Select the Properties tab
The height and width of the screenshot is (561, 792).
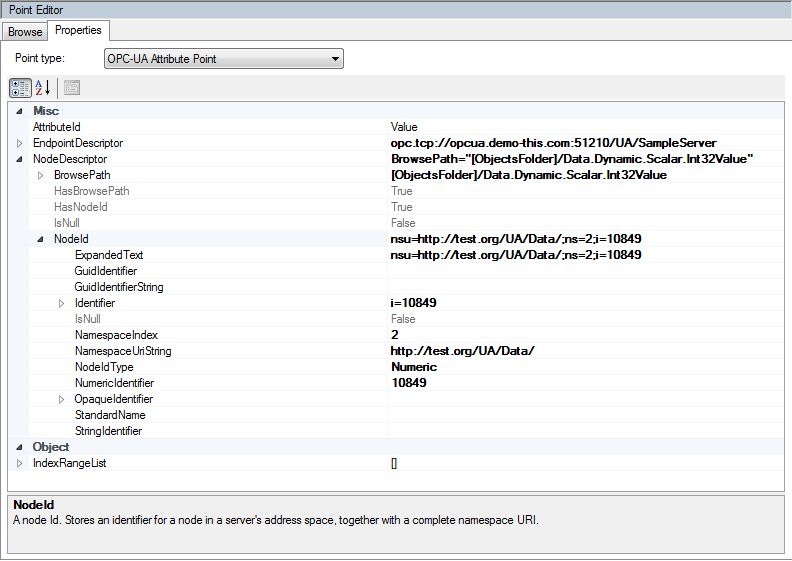click(x=78, y=31)
